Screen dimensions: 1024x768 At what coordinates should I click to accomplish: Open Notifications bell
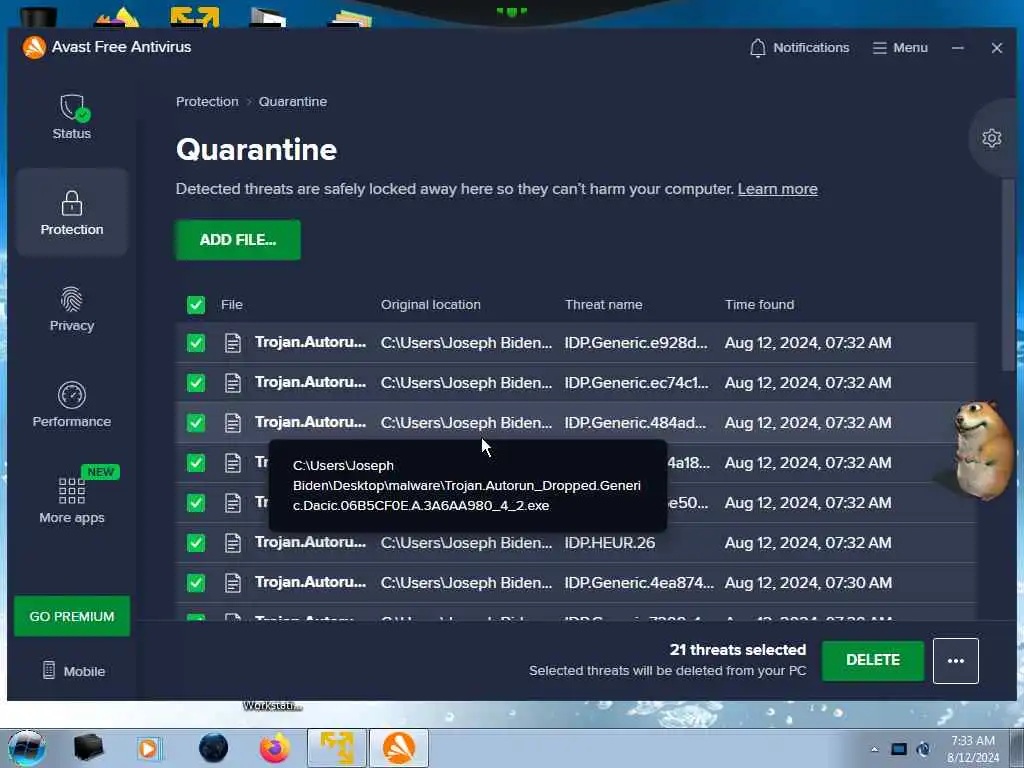(x=799, y=48)
